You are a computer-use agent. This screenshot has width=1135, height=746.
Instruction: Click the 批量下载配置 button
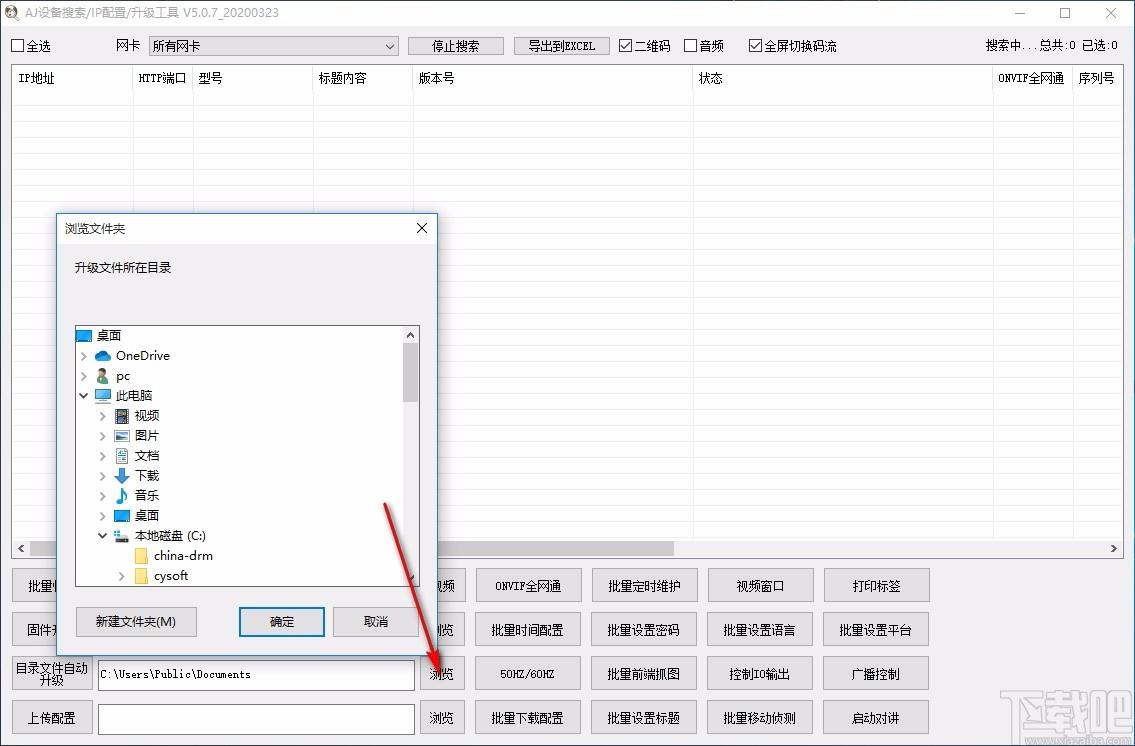pos(528,718)
